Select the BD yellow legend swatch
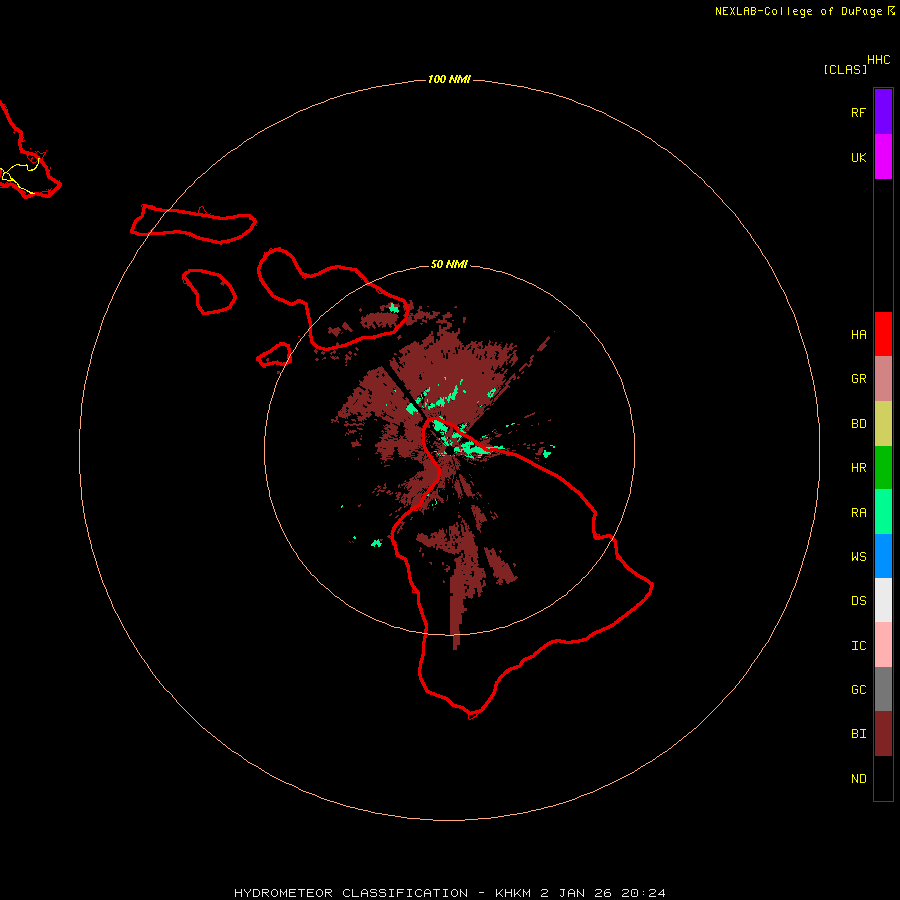Viewport: 900px width, 900px height. coord(883,424)
